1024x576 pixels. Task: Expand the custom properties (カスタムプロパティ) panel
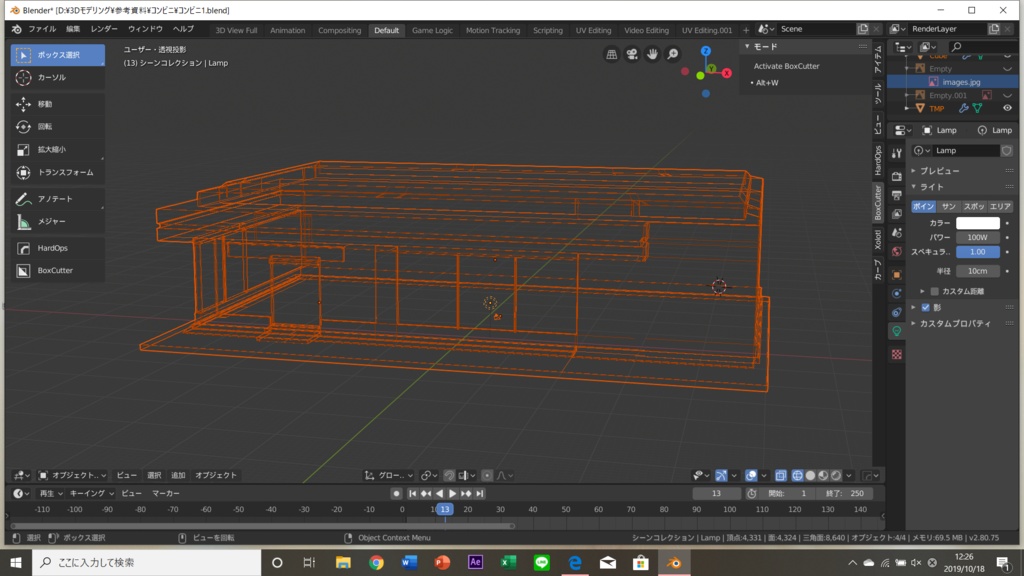point(954,323)
